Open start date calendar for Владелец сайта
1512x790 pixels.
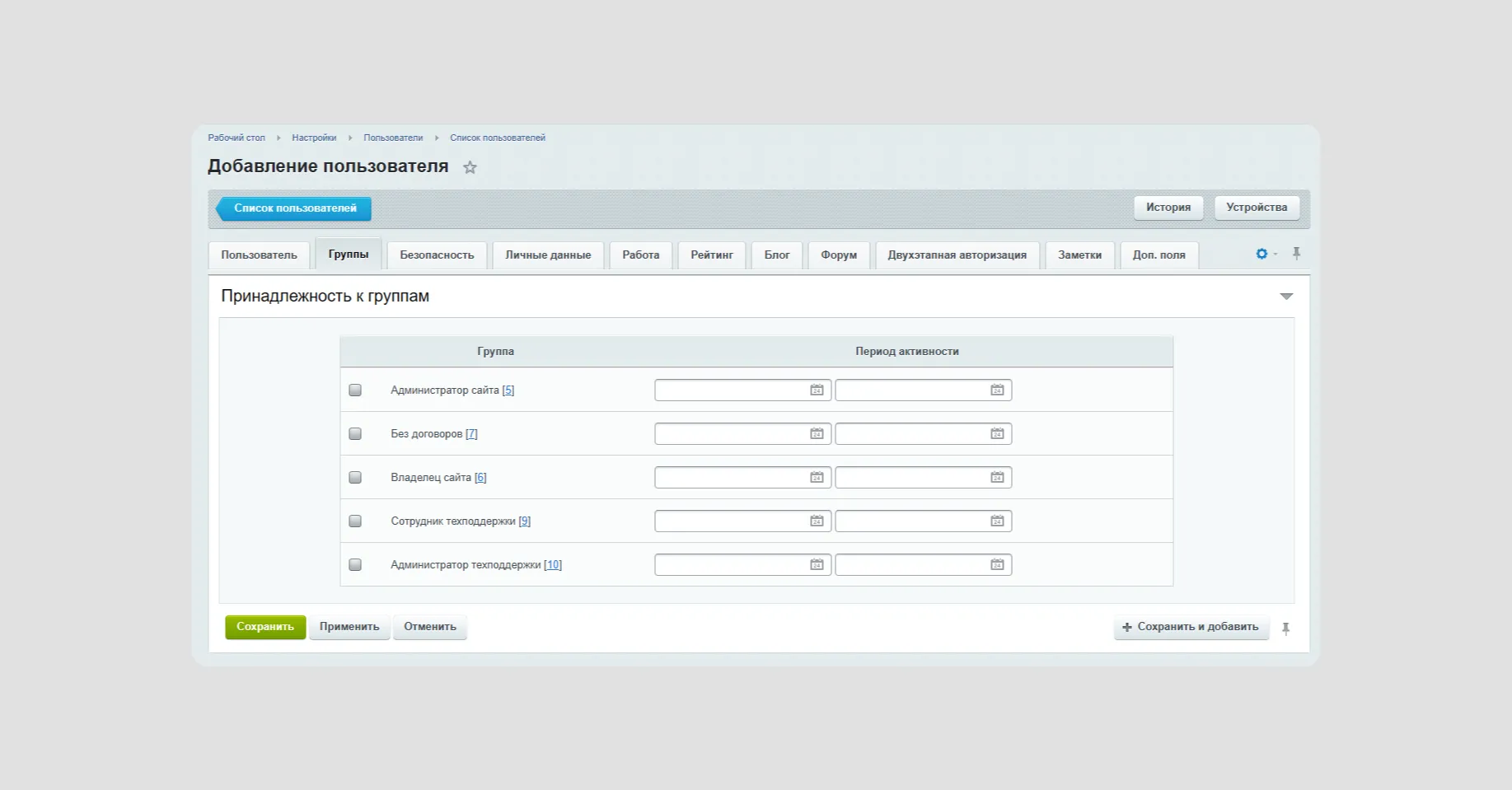tap(817, 478)
